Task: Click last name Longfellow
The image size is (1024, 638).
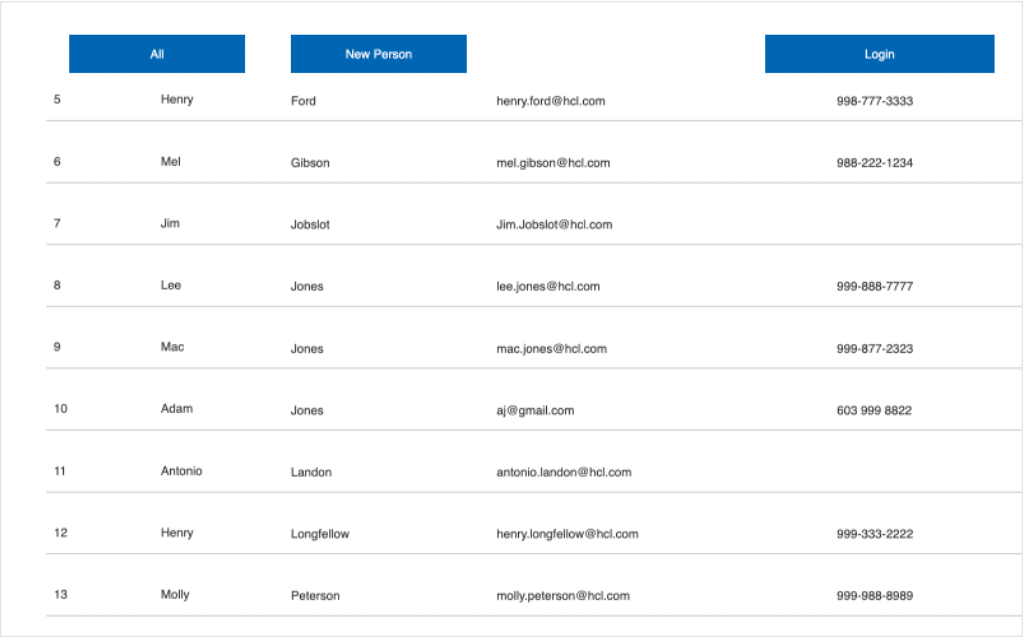Action: pos(320,534)
